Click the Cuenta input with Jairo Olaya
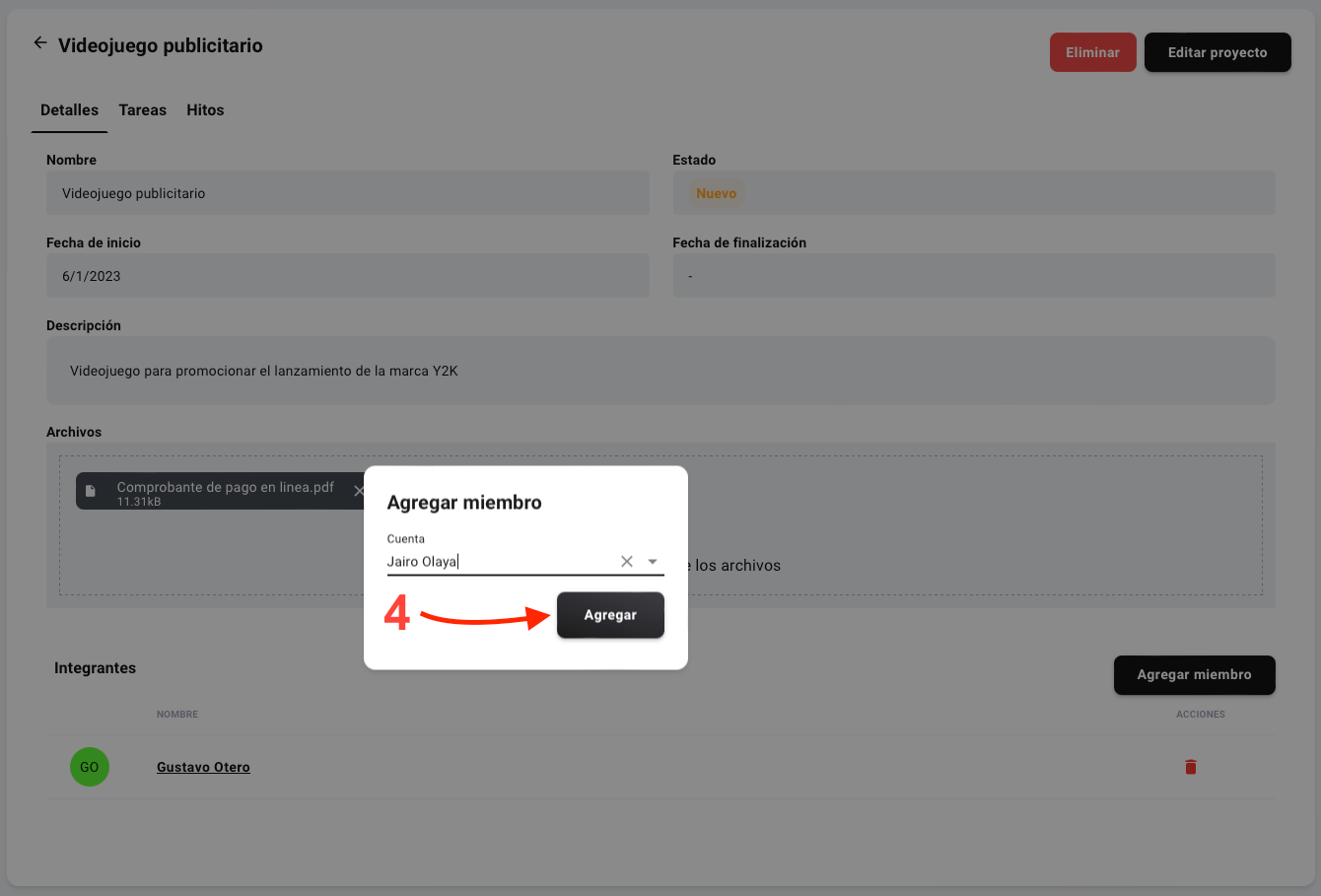The image size is (1321, 896). (x=498, y=562)
